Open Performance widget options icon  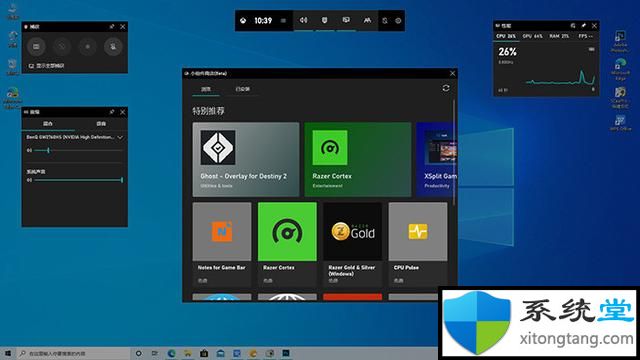573,26
